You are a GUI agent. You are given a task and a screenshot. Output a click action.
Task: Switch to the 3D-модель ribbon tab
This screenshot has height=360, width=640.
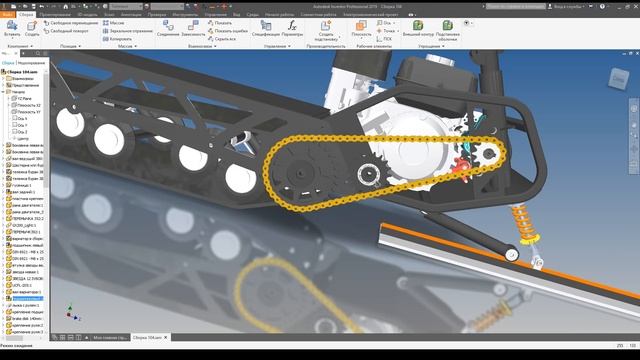tap(87, 14)
